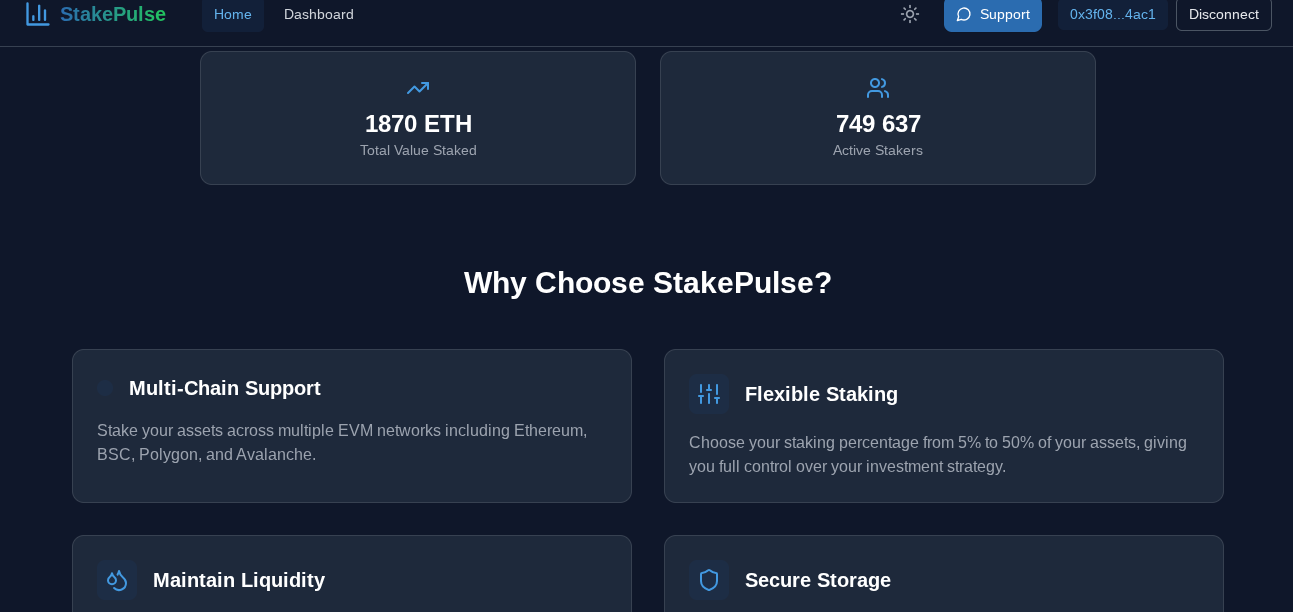Click the Maintain Liquidity heading
The height and width of the screenshot is (612, 1293).
[239, 580]
